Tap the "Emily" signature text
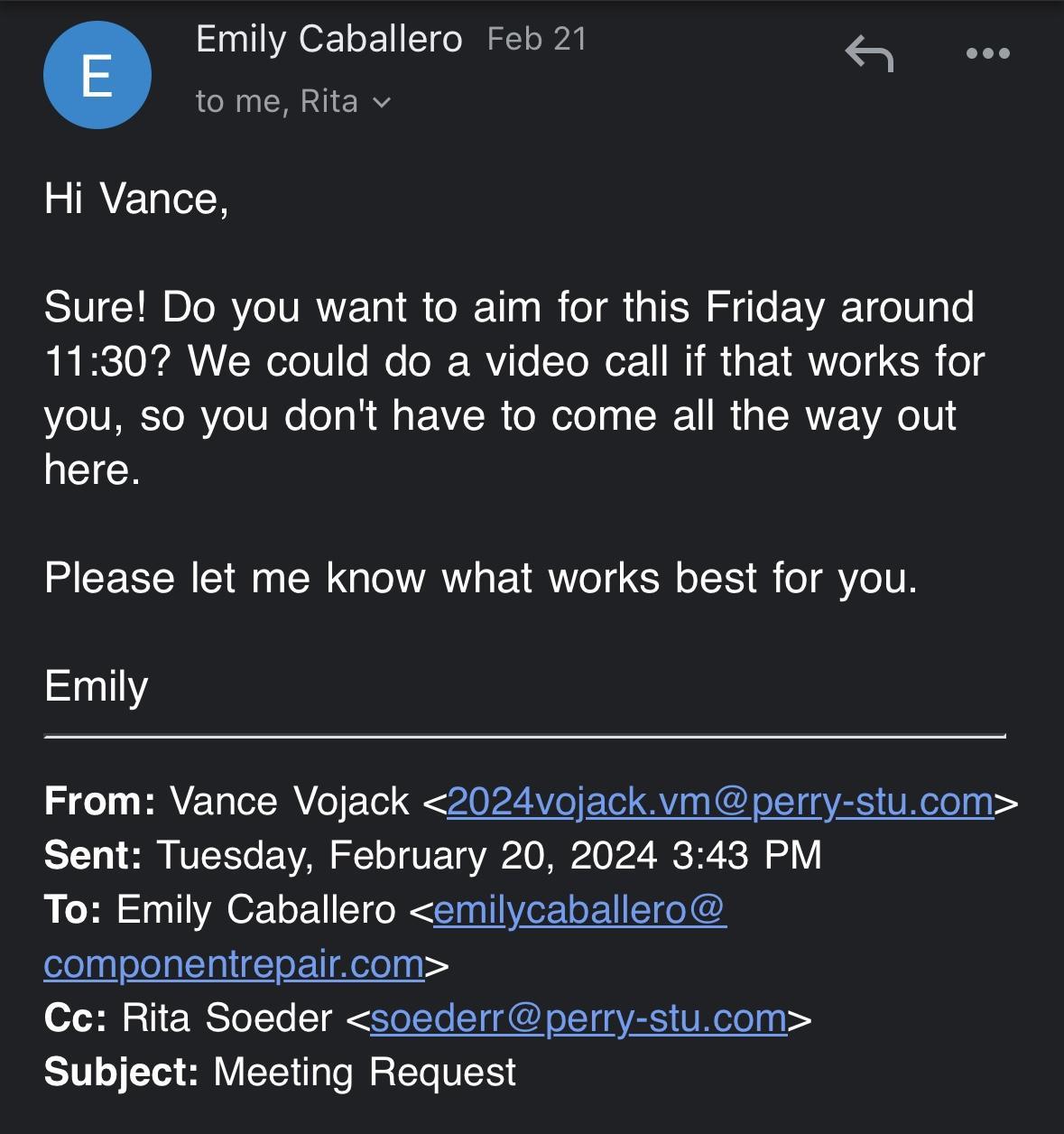The width and height of the screenshot is (1064, 1134). tap(97, 686)
